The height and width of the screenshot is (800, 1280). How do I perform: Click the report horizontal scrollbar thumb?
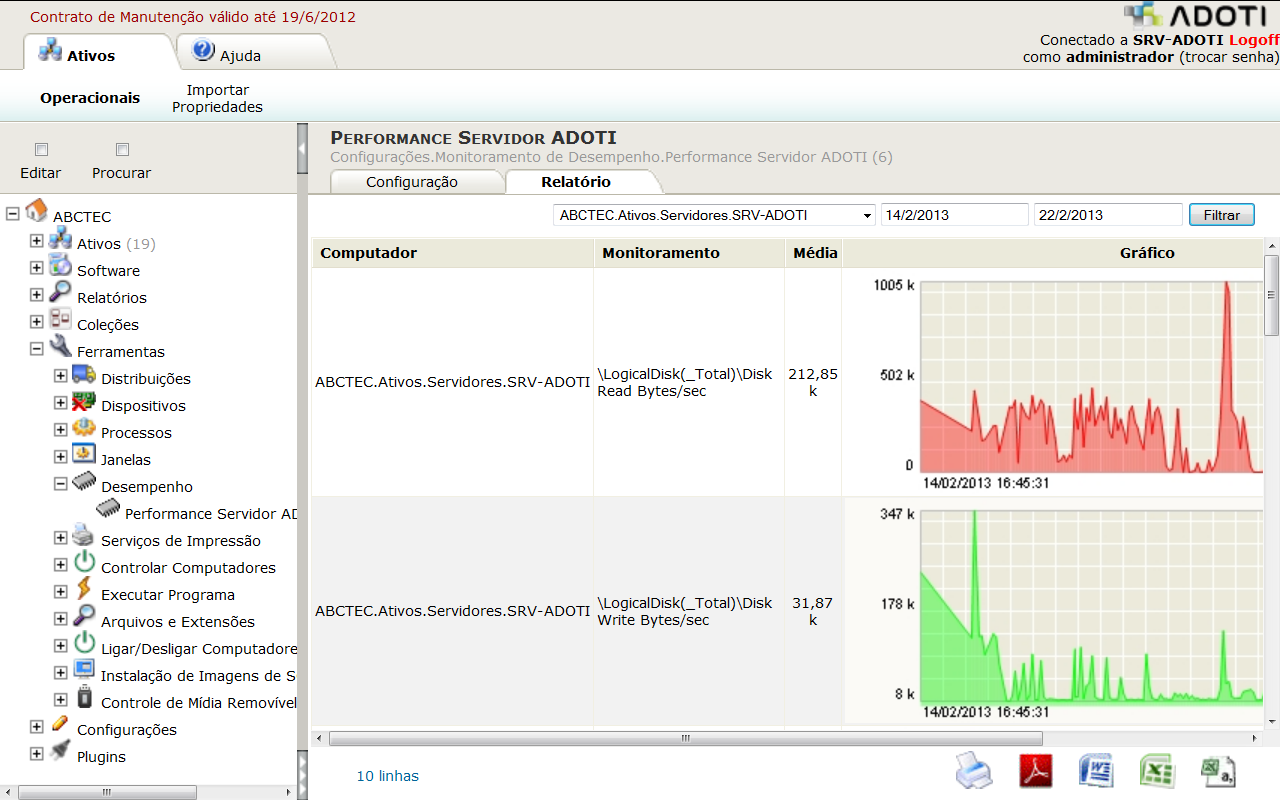click(x=686, y=739)
